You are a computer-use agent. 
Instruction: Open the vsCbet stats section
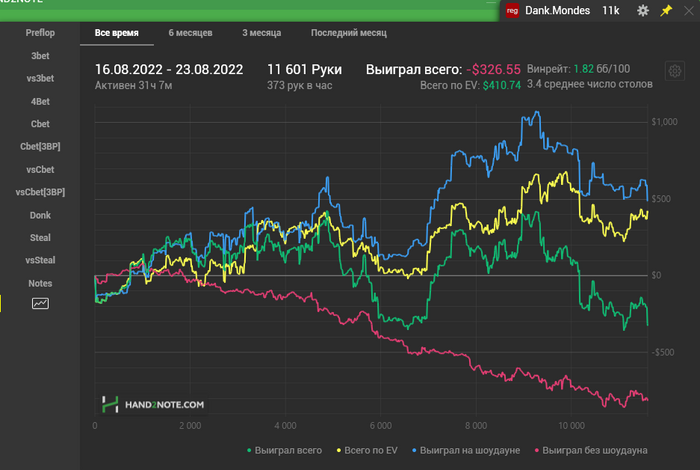[40, 170]
